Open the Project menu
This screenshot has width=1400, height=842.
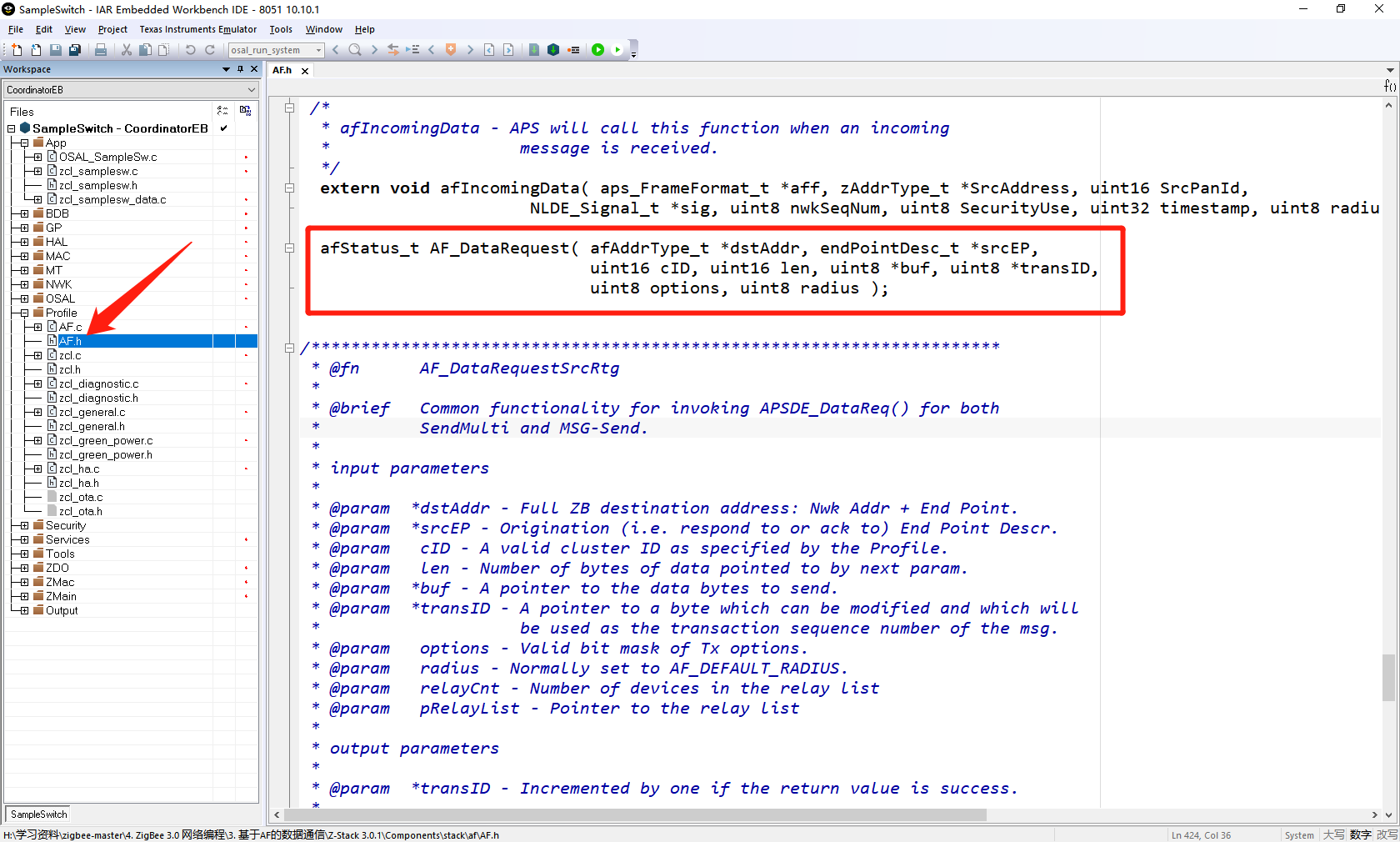112,29
